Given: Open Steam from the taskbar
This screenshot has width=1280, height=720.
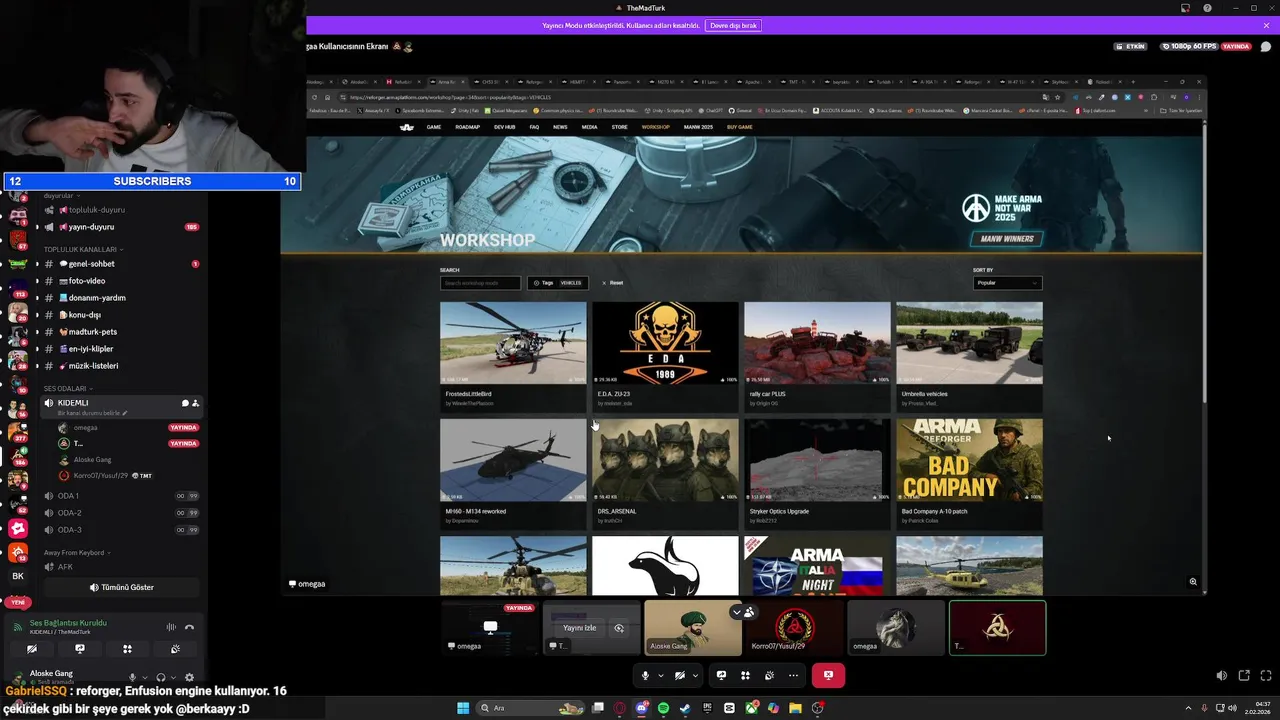Looking at the screenshot, I should (x=685, y=708).
